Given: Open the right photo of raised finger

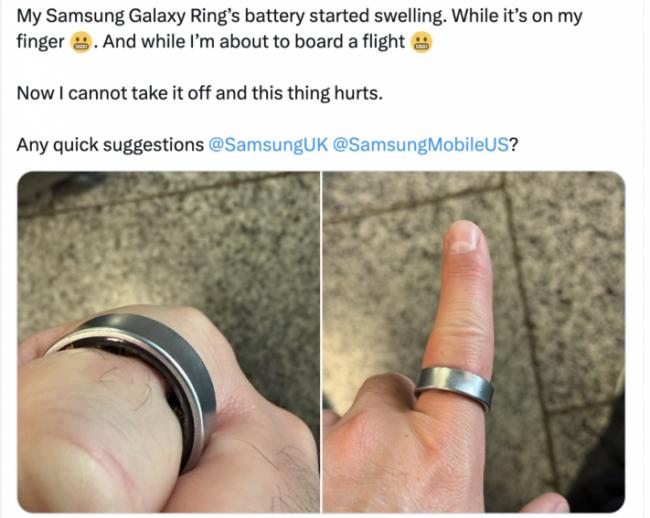Looking at the screenshot, I should point(474,342).
